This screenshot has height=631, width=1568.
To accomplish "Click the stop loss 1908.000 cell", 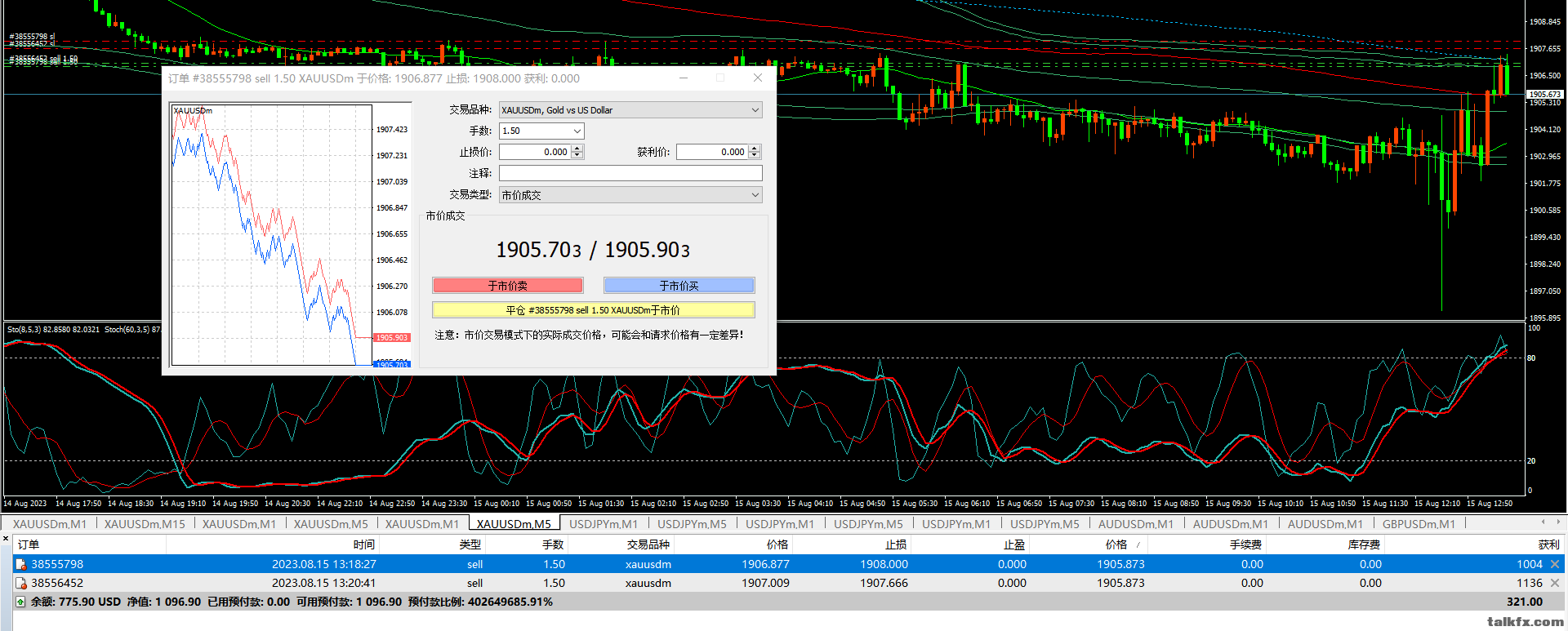I will (x=884, y=564).
